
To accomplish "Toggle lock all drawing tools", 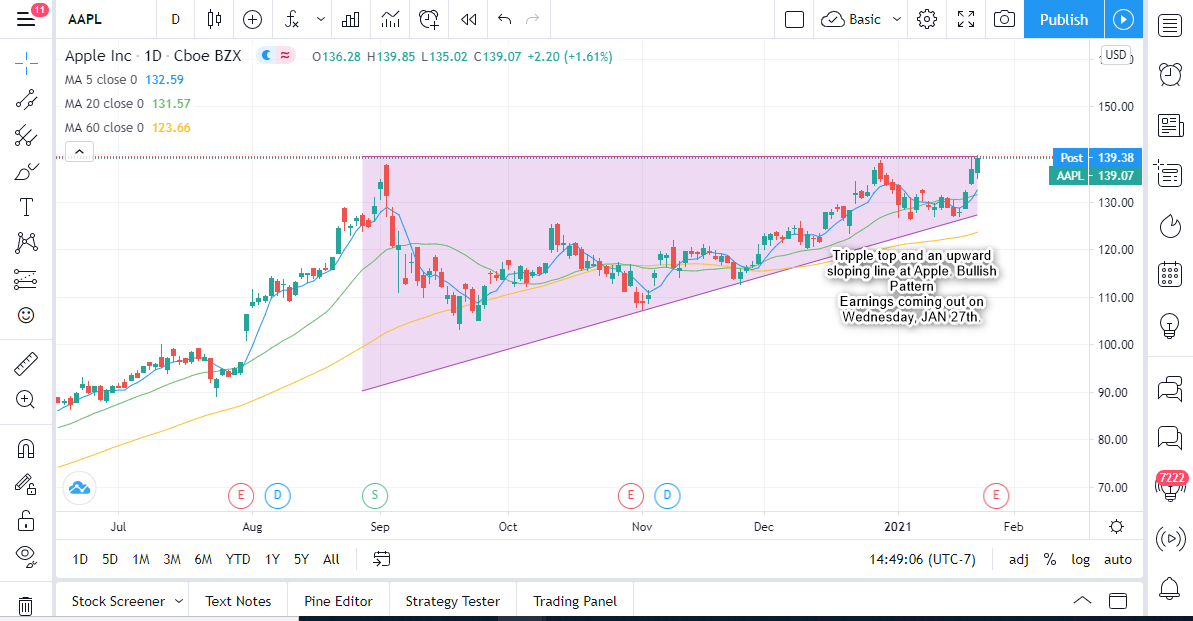I will (x=26, y=521).
